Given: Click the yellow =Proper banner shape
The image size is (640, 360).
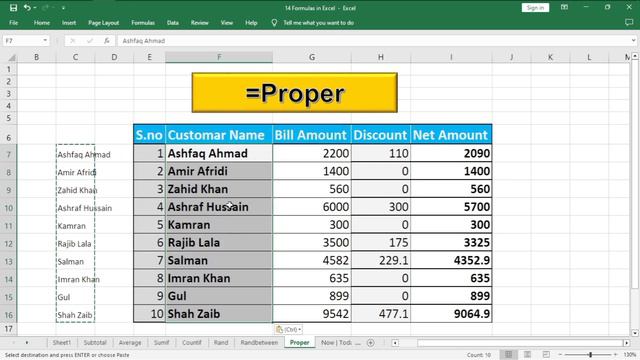Looking at the screenshot, I should [x=295, y=93].
